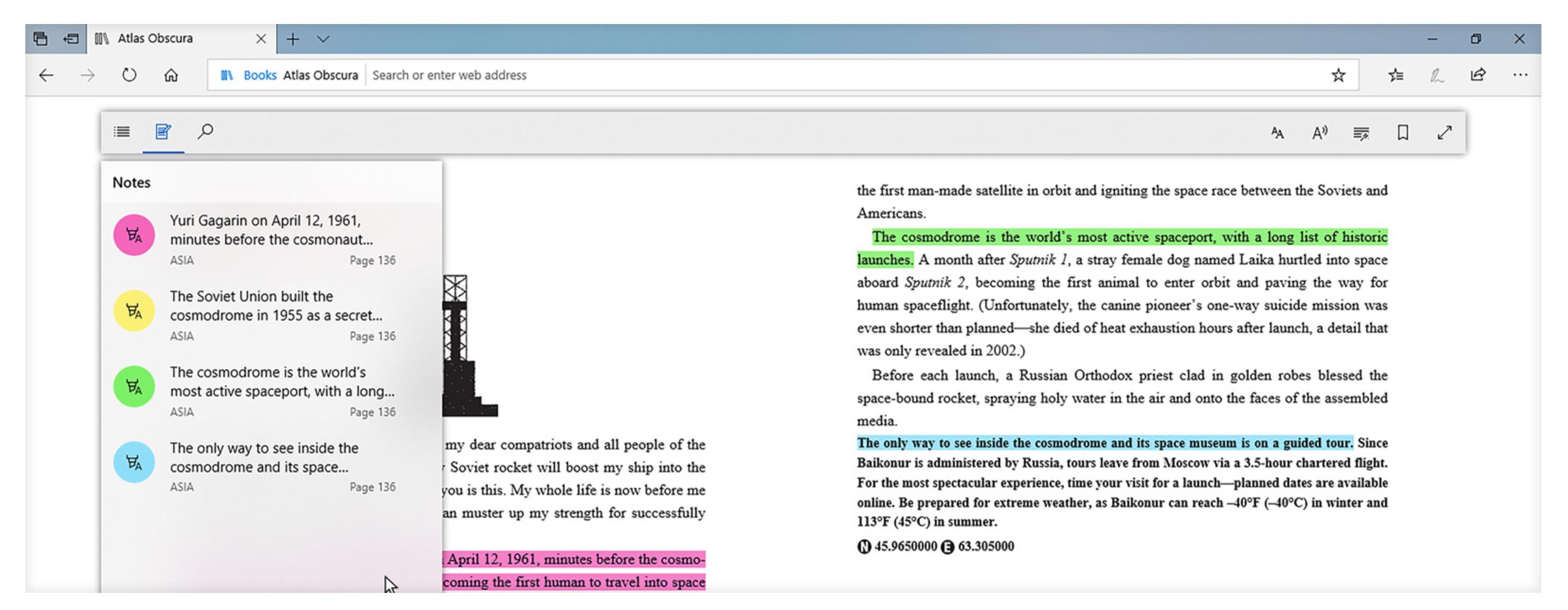The height and width of the screenshot is (610, 1568).
Task: Show tabs you've set aside
Action: [x=40, y=39]
